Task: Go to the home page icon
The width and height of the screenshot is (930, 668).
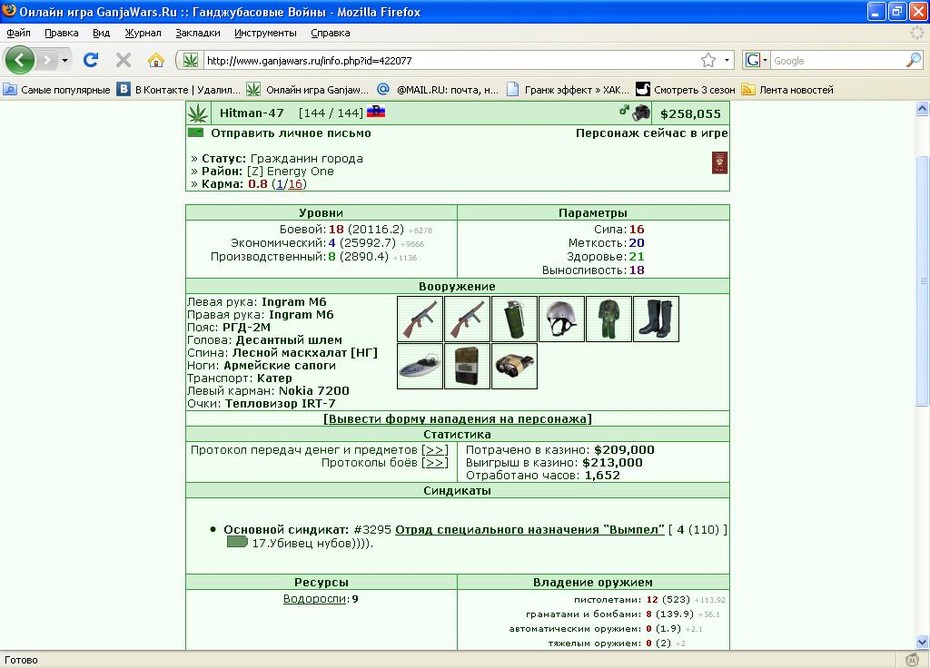Action: click(x=156, y=60)
